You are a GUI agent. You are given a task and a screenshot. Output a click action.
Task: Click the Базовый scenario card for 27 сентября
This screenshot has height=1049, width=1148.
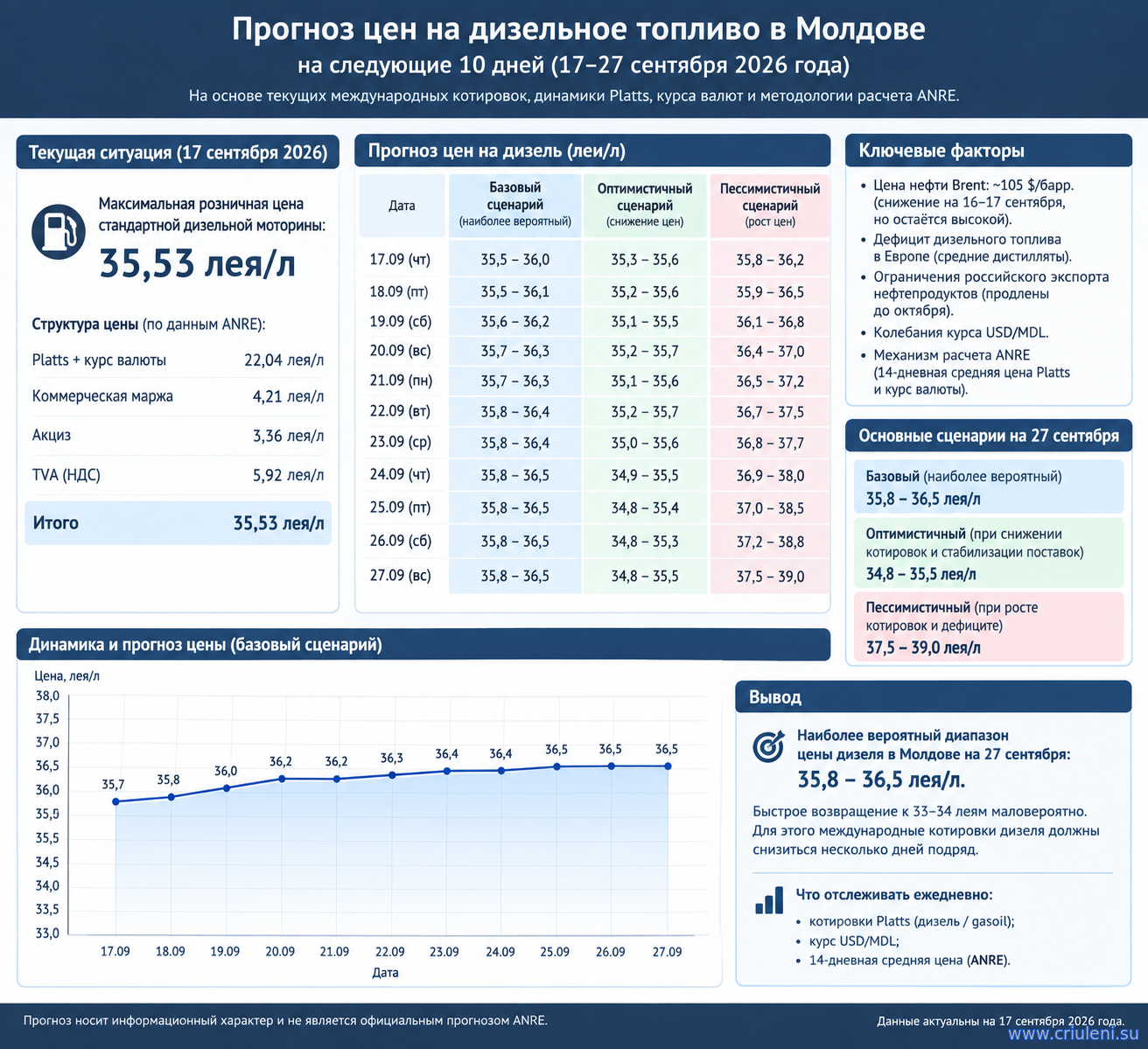pos(989,487)
